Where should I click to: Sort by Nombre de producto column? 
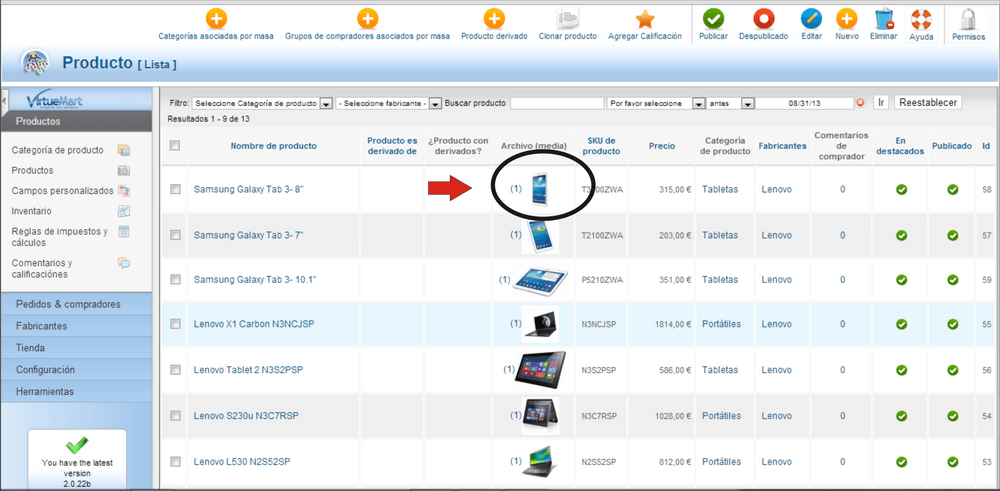point(274,146)
